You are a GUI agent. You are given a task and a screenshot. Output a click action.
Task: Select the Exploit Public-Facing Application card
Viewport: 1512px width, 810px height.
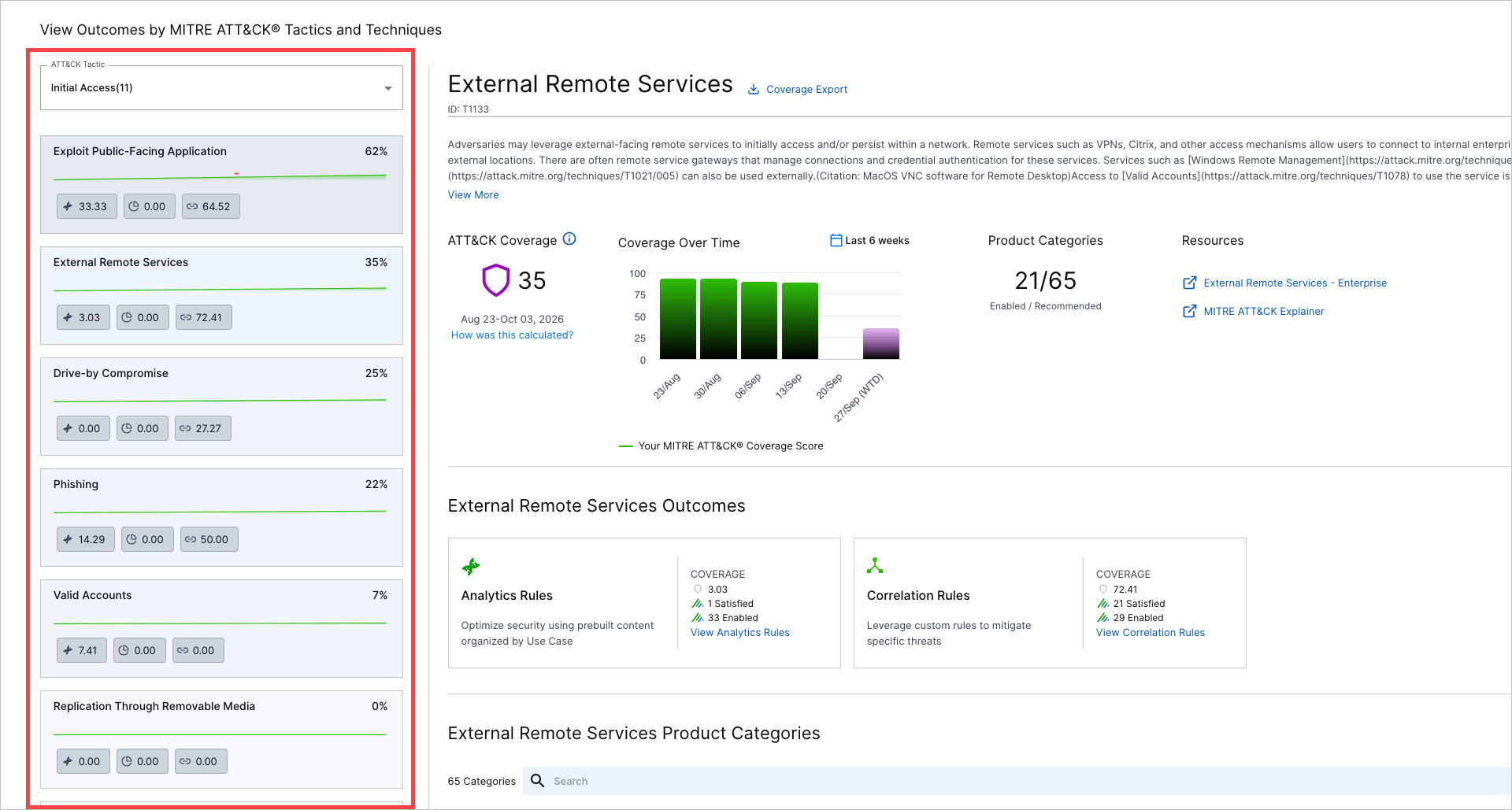pos(221,184)
